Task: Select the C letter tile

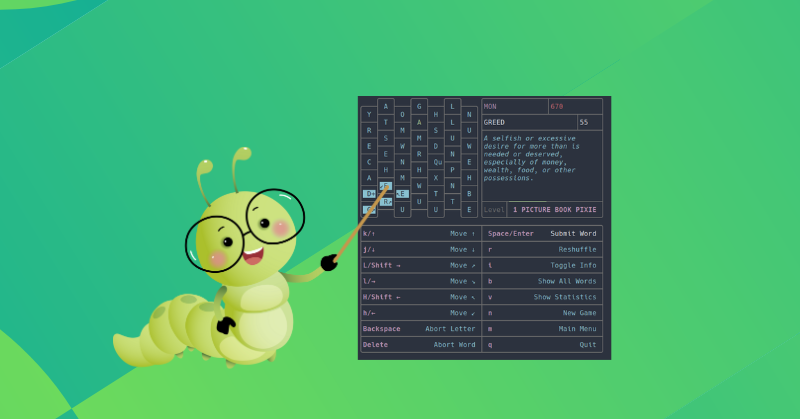Action: pos(369,162)
